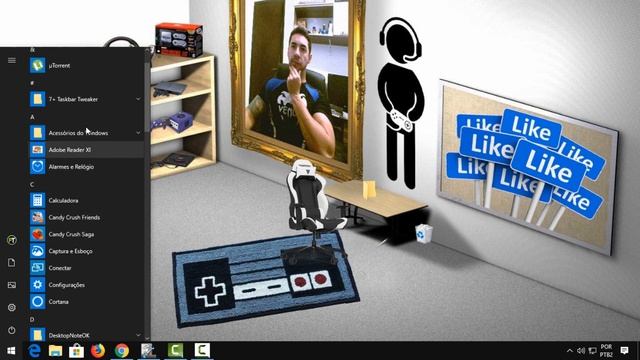
Task: Expand the DesktopNoteOK folder chevron
Action: (138, 335)
